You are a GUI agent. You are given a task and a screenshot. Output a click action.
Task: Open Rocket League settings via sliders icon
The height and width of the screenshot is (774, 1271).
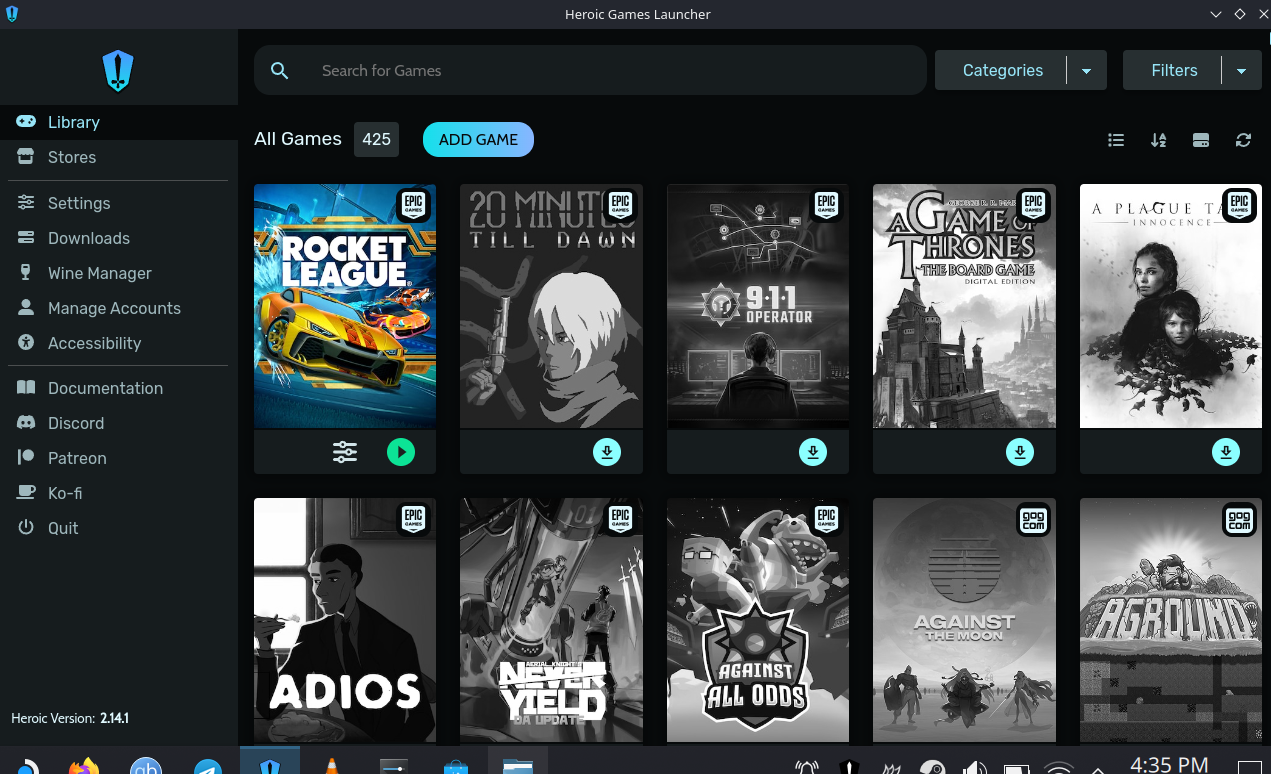(344, 452)
